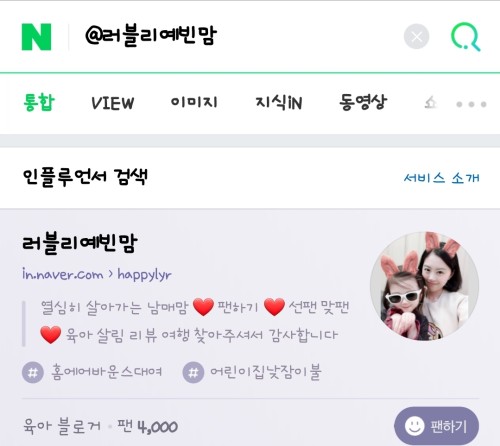Open the 홈에어바운스대여 hashtag
This screenshot has height=446, width=500.
(107, 372)
